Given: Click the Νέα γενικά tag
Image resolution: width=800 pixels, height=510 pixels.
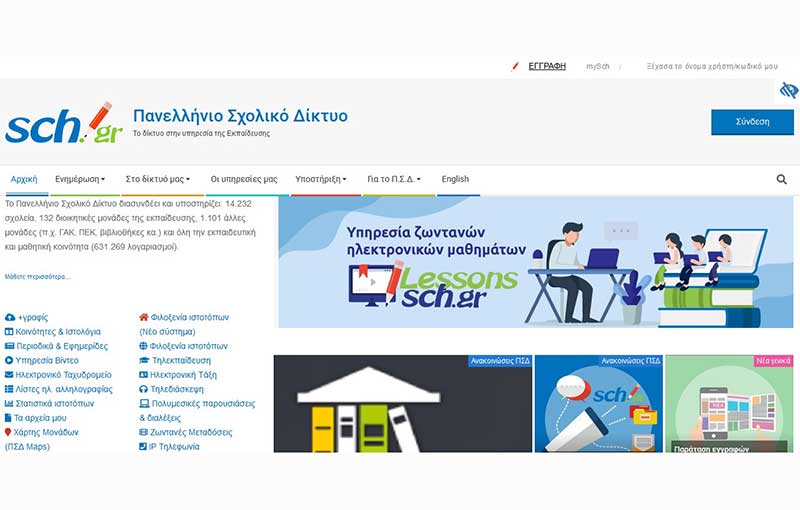Looking at the screenshot, I should [773, 361].
